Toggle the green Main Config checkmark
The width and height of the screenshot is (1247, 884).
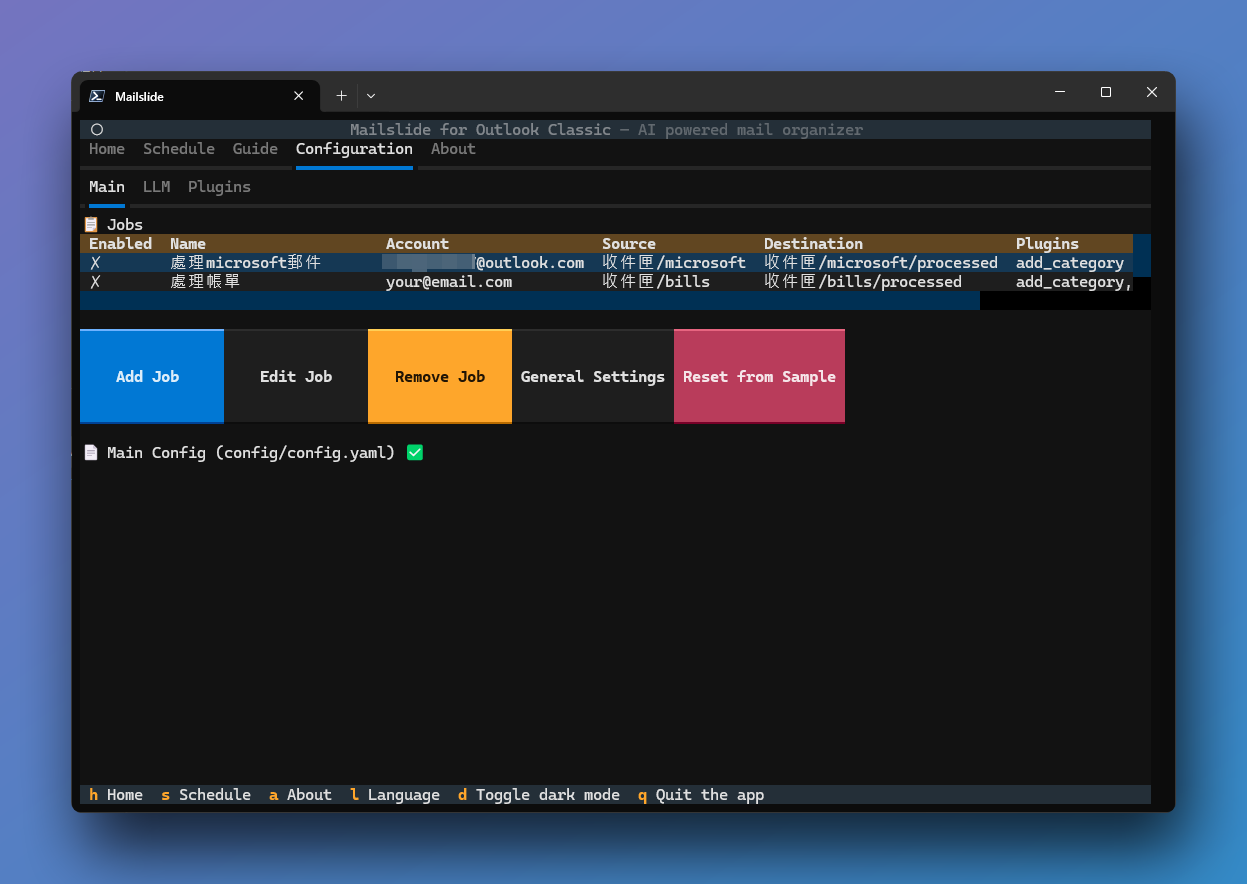click(415, 453)
